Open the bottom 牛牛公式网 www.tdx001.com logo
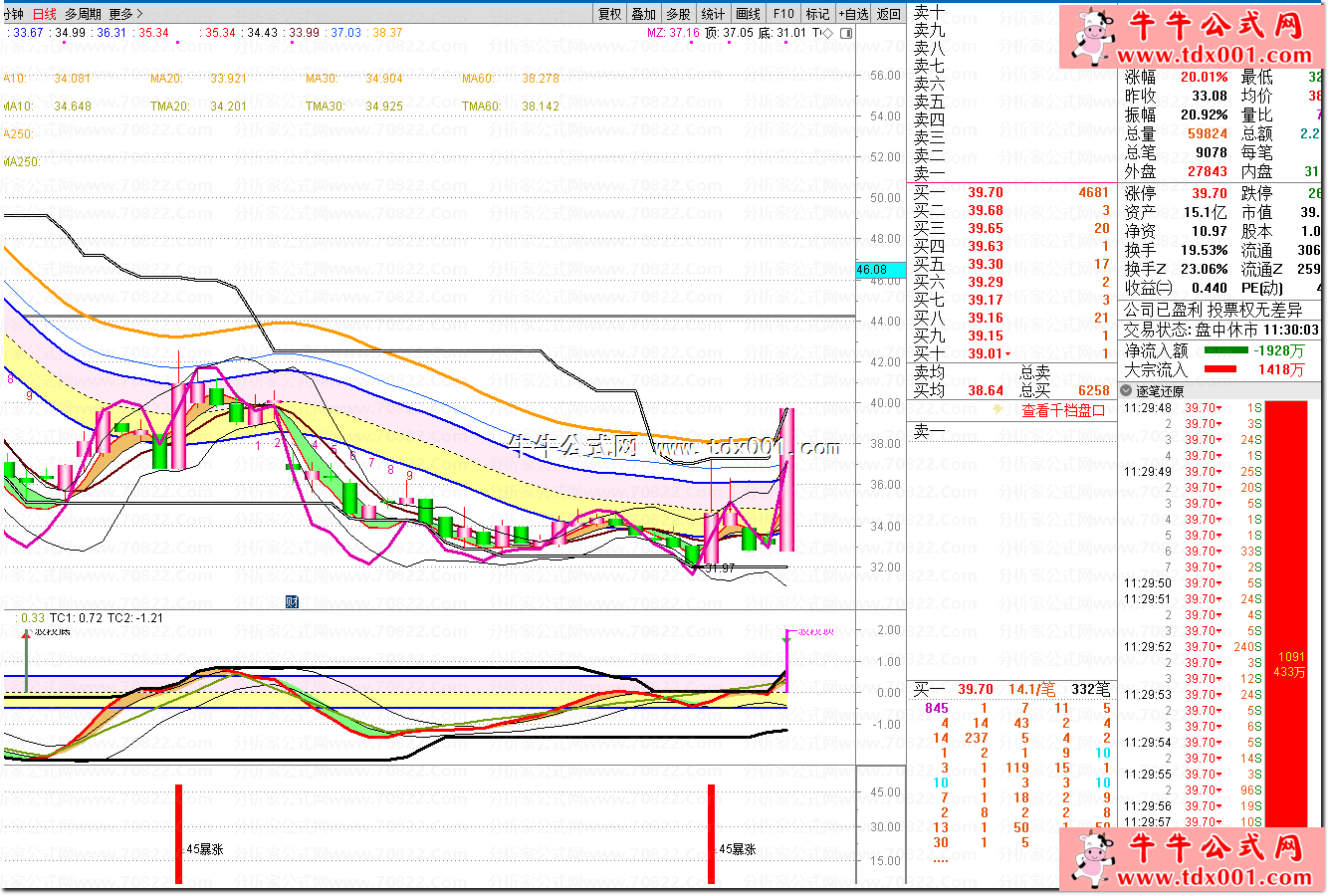 [1193, 860]
